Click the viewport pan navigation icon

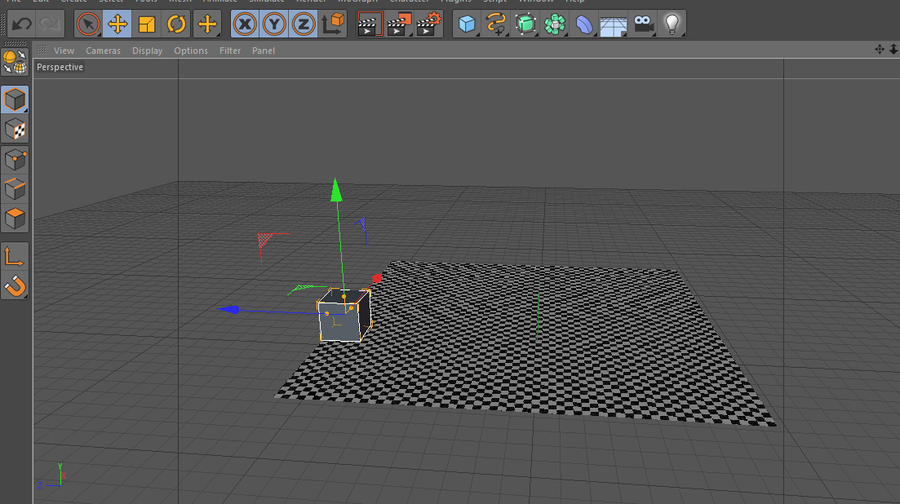[x=879, y=50]
